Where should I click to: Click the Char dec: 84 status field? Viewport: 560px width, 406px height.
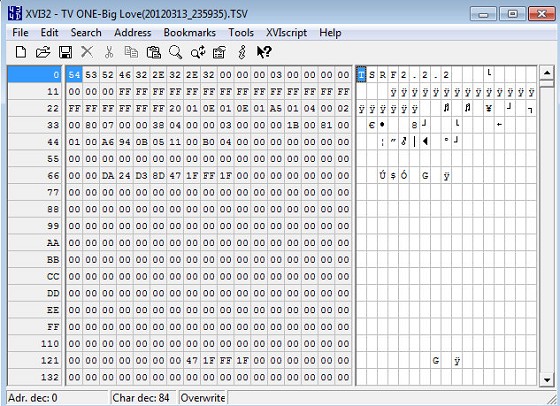144,398
